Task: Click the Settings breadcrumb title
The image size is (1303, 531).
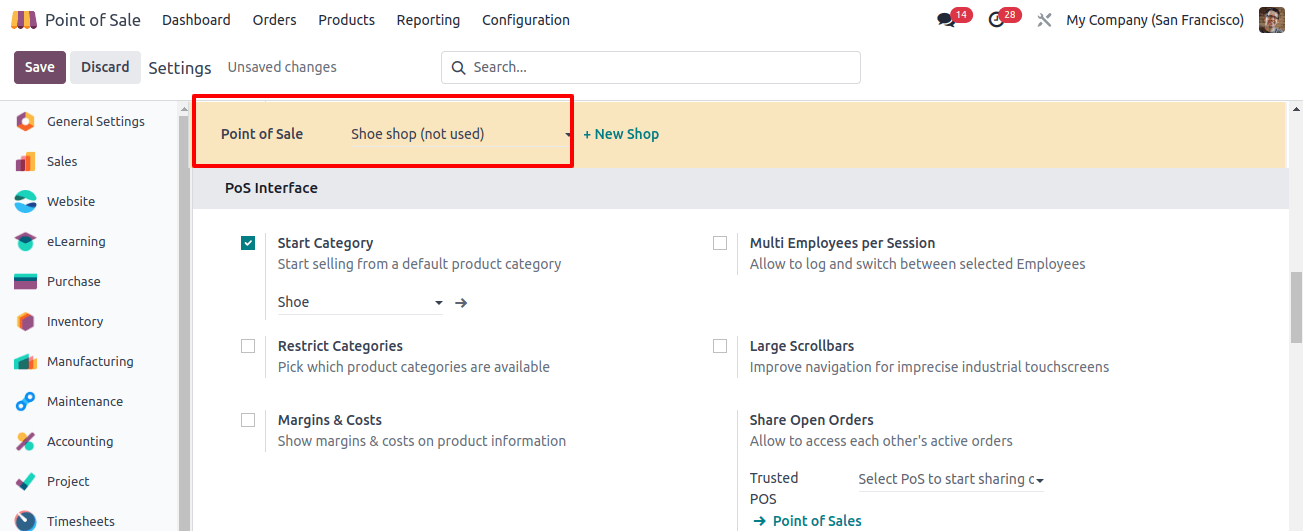Action: [180, 68]
